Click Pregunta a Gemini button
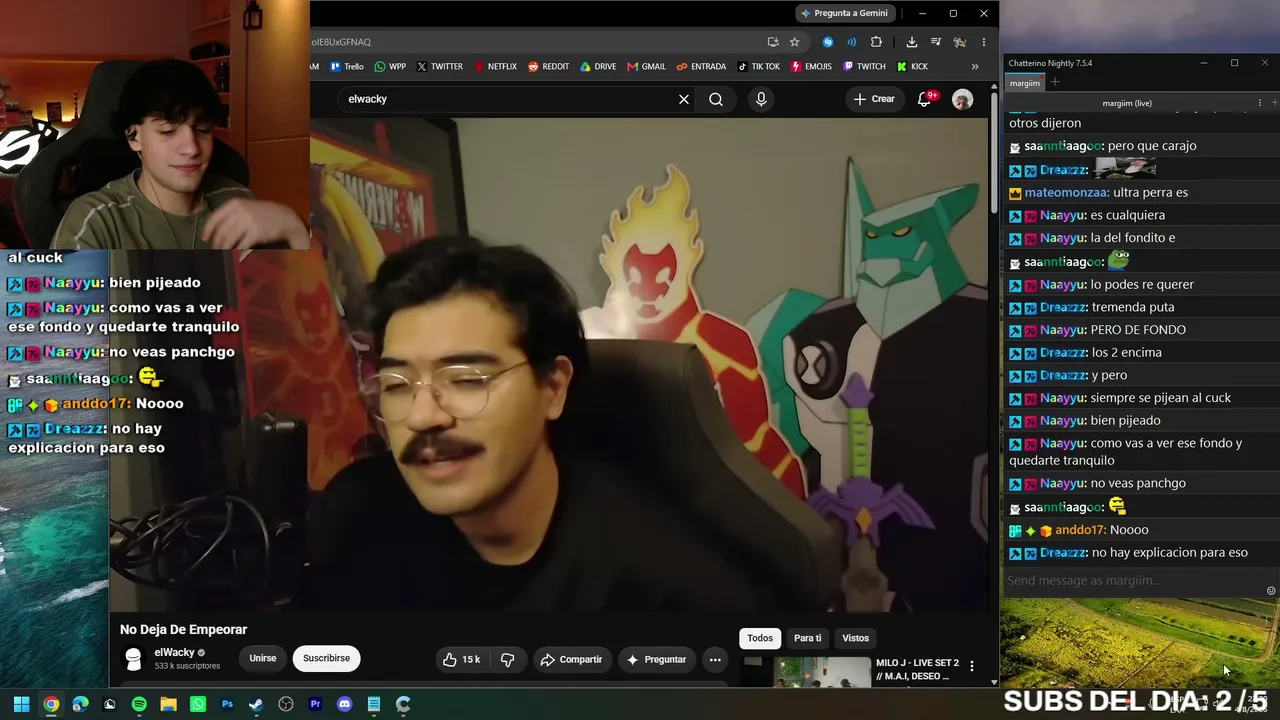The width and height of the screenshot is (1280, 720). point(844,13)
